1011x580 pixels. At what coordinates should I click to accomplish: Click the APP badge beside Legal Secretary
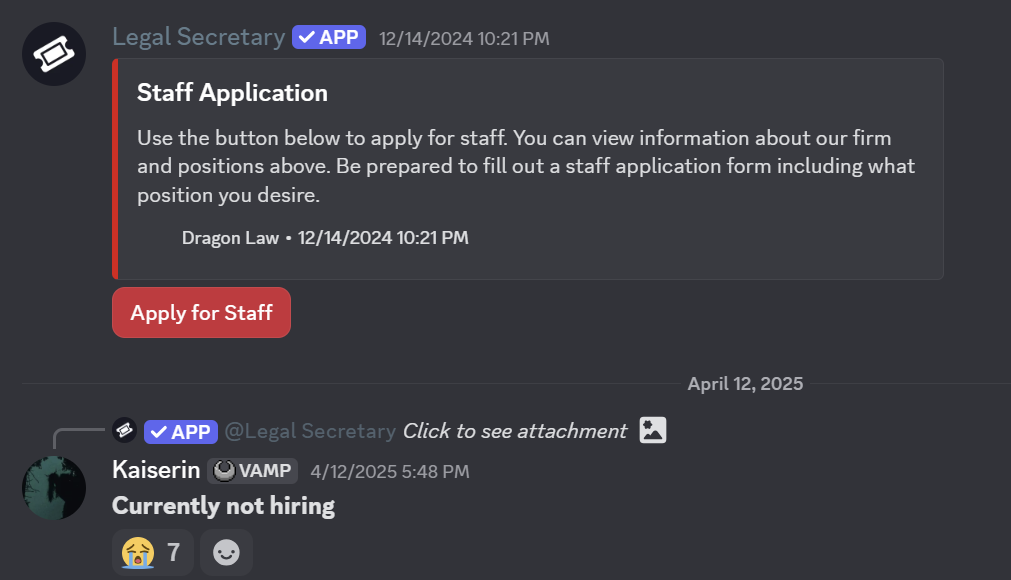[x=329, y=38]
